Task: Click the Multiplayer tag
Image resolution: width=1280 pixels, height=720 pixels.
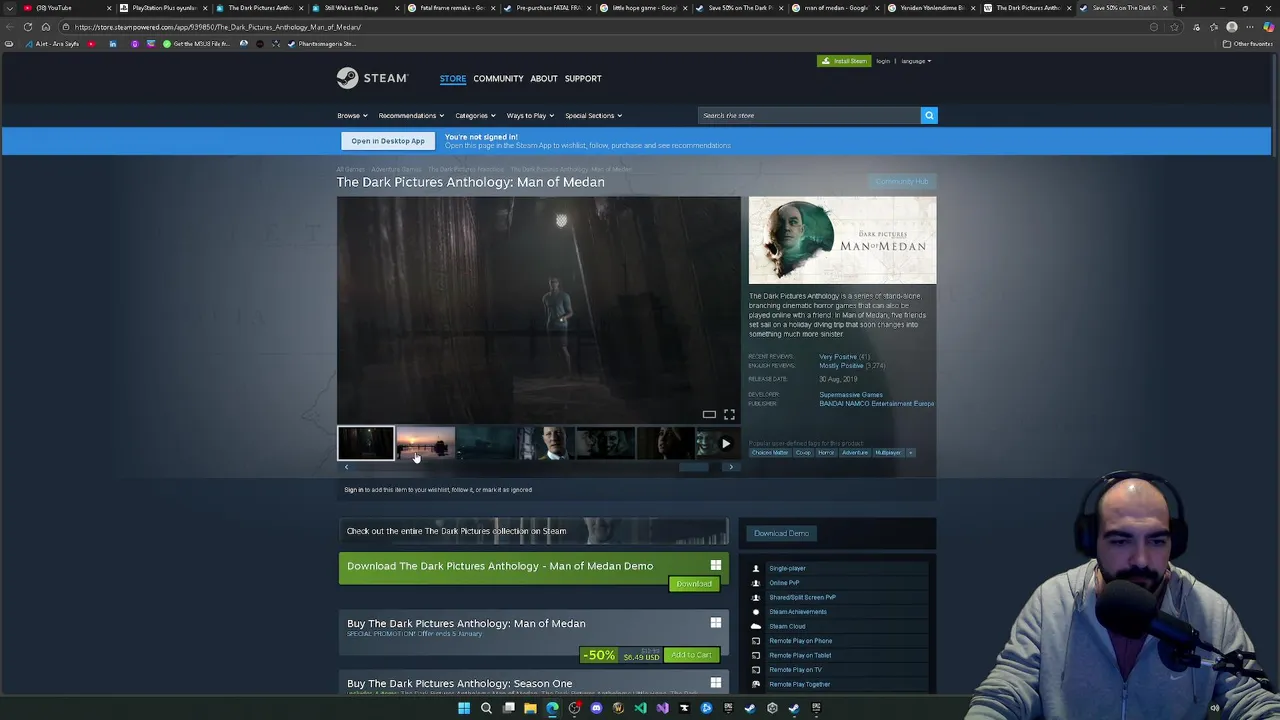Action: (888, 453)
